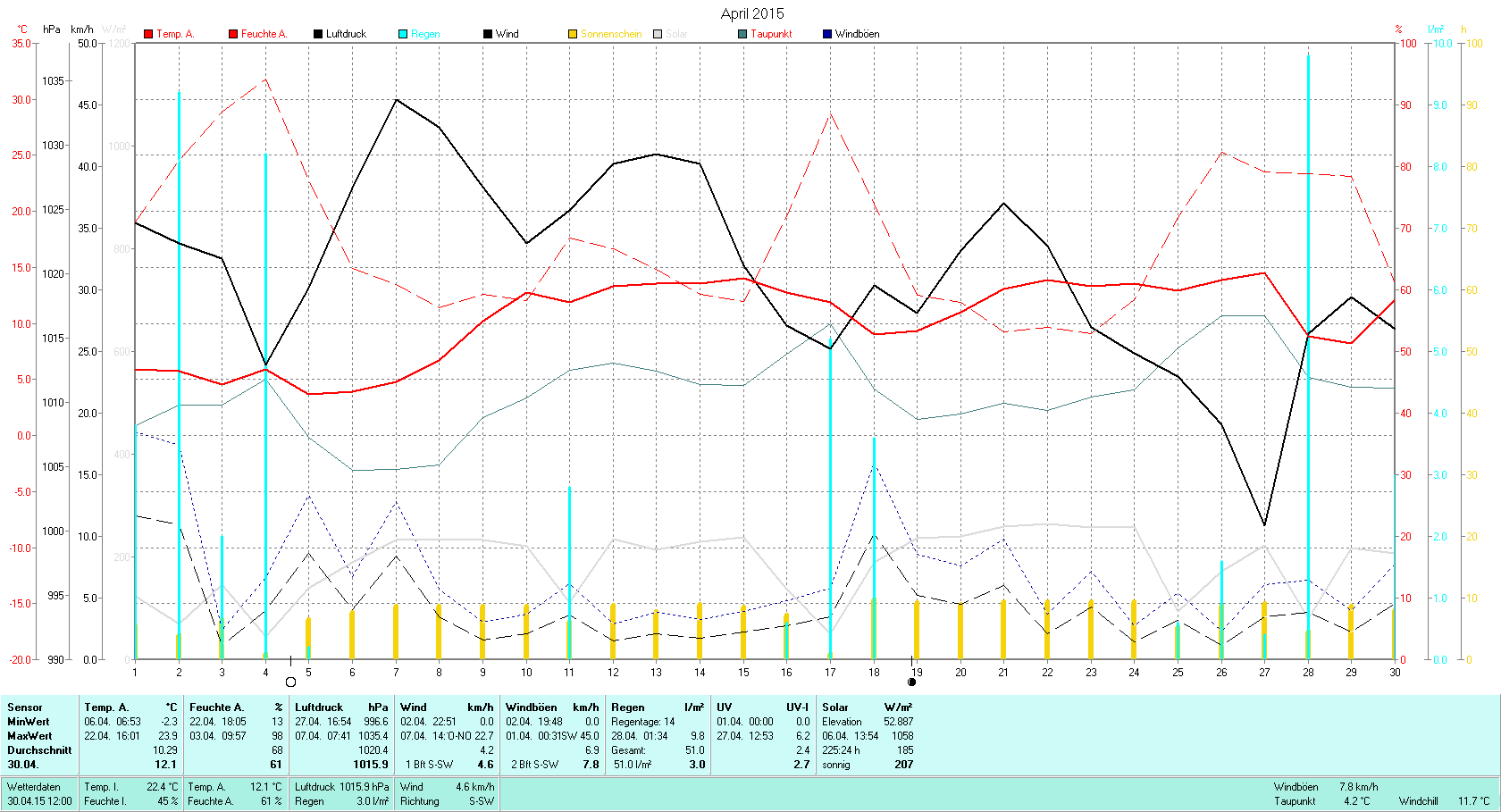Select the Solar legend label

click(x=676, y=34)
